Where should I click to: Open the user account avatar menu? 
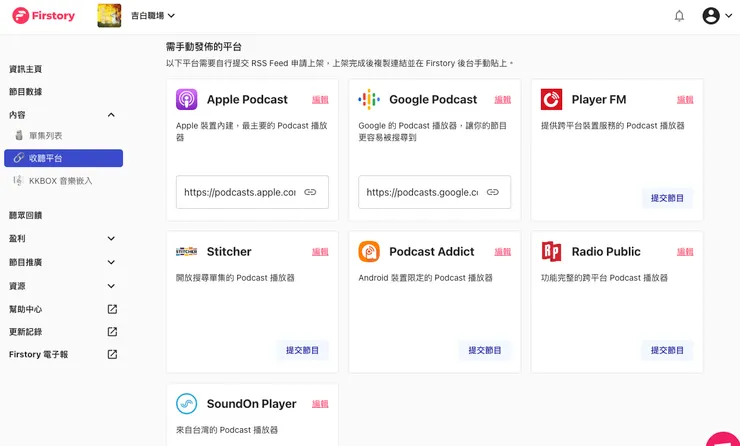[711, 16]
